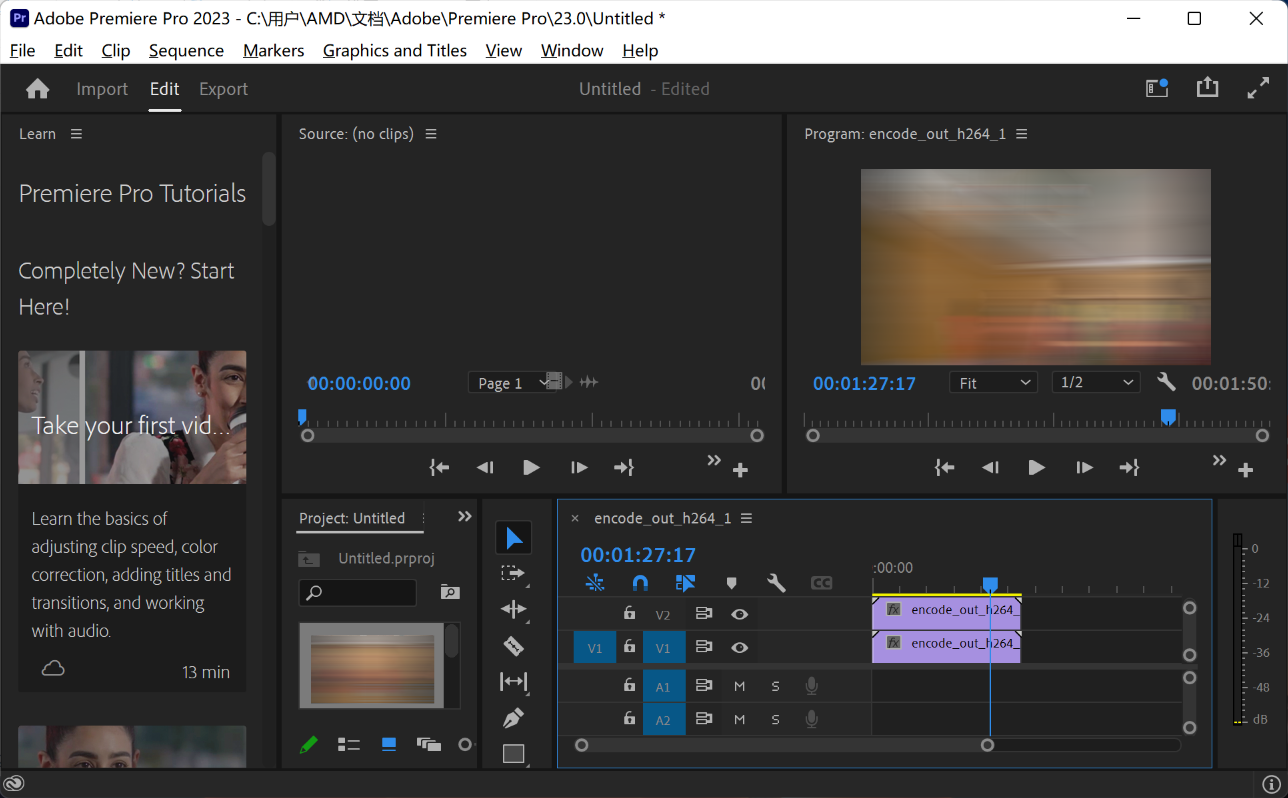This screenshot has width=1288, height=798.
Task: Open the Fit zoom level dropdown
Action: pos(993,383)
